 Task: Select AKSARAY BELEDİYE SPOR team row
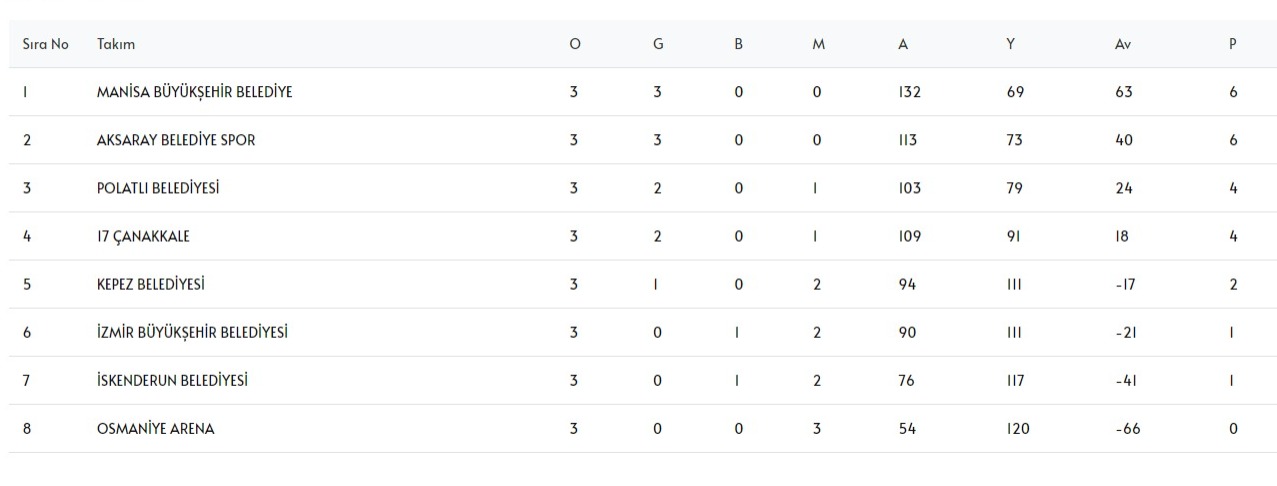pyautogui.click(x=176, y=140)
